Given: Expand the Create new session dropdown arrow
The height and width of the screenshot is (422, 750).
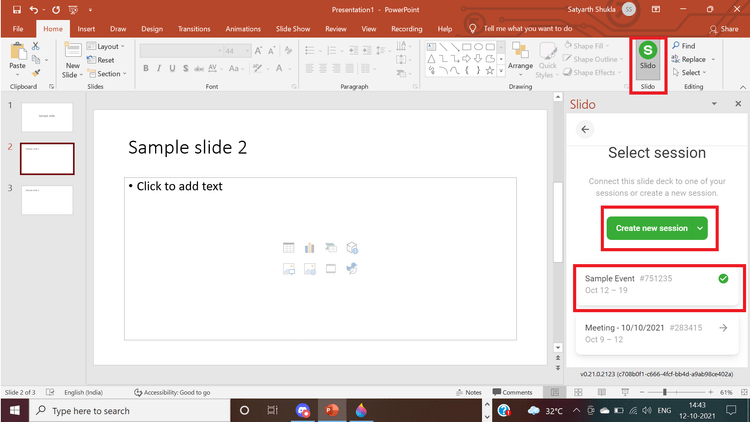Looking at the screenshot, I should point(698,228).
